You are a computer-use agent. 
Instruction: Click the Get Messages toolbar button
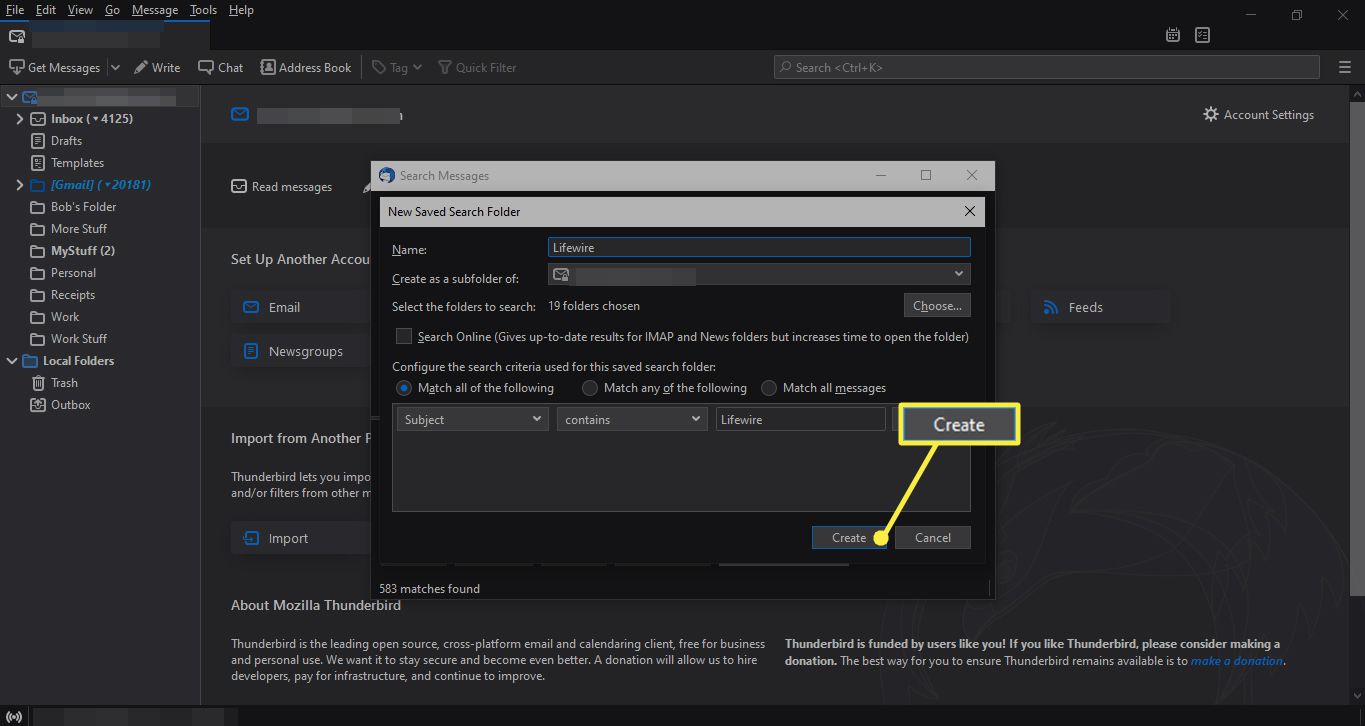click(54, 67)
